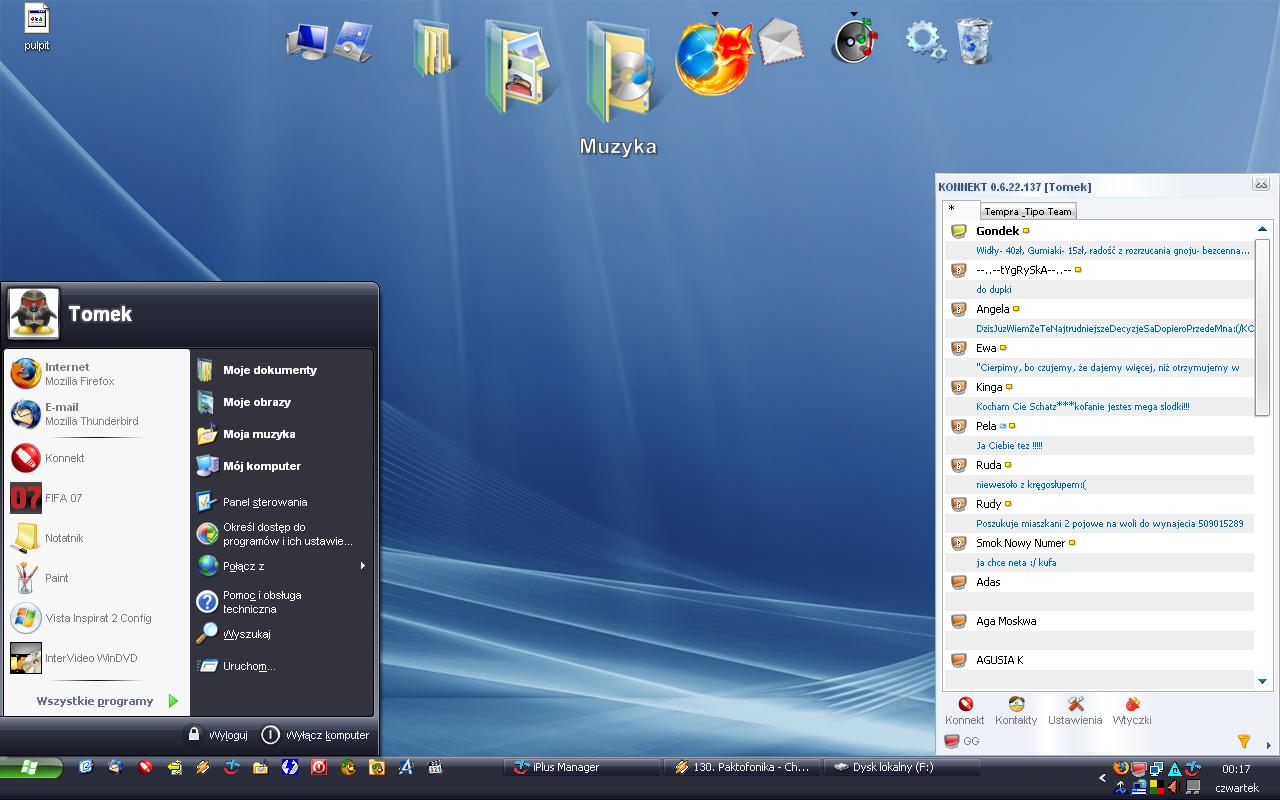
Task: Open Konnekt from the Start menu list
Action: click(x=96, y=458)
